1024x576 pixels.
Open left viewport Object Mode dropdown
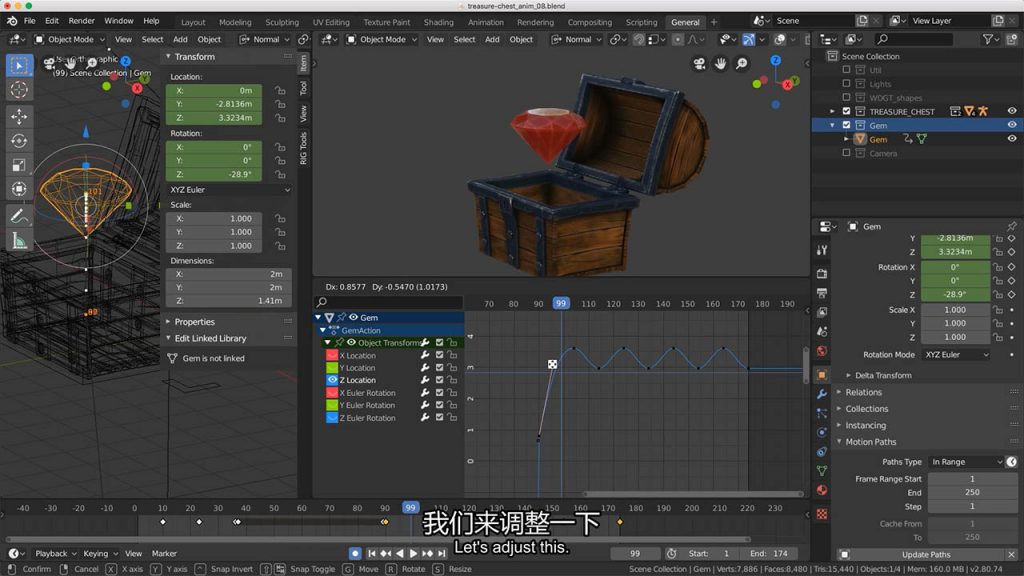tap(69, 39)
